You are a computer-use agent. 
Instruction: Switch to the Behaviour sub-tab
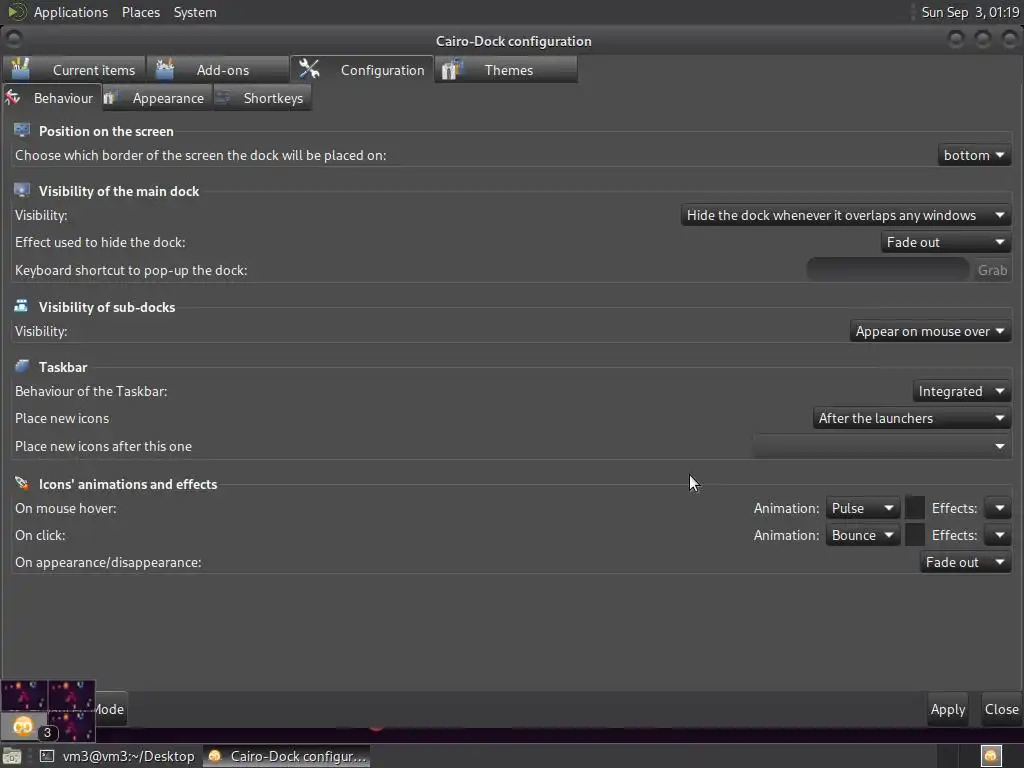coord(52,98)
